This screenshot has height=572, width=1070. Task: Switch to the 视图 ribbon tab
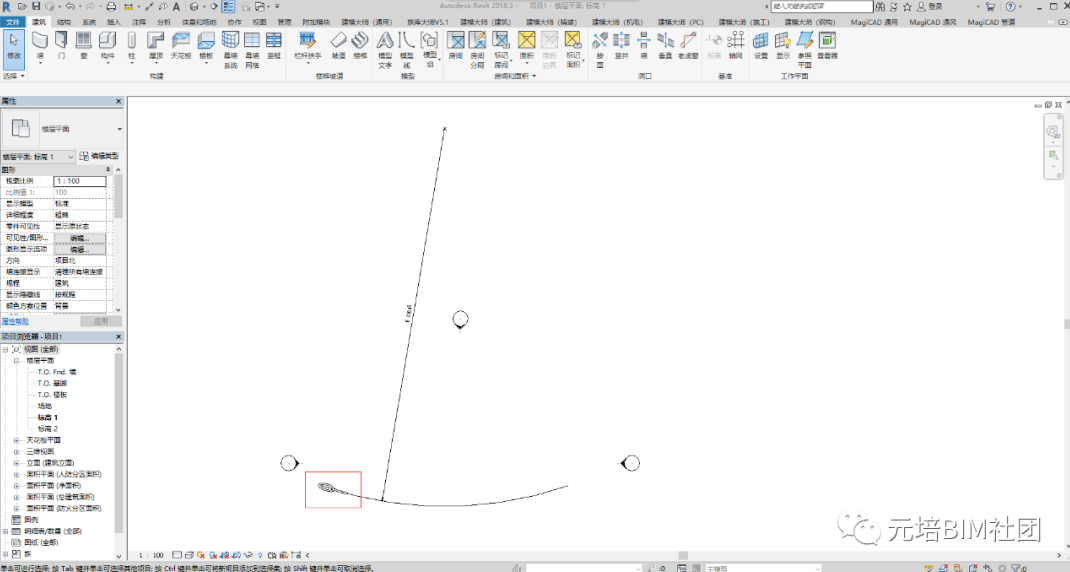point(259,22)
